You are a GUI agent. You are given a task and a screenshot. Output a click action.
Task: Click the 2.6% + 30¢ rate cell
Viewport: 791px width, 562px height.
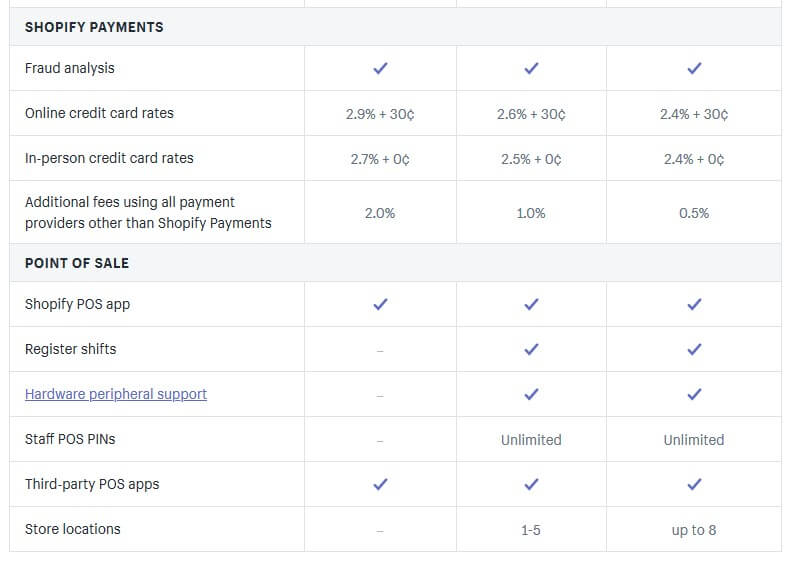531,114
